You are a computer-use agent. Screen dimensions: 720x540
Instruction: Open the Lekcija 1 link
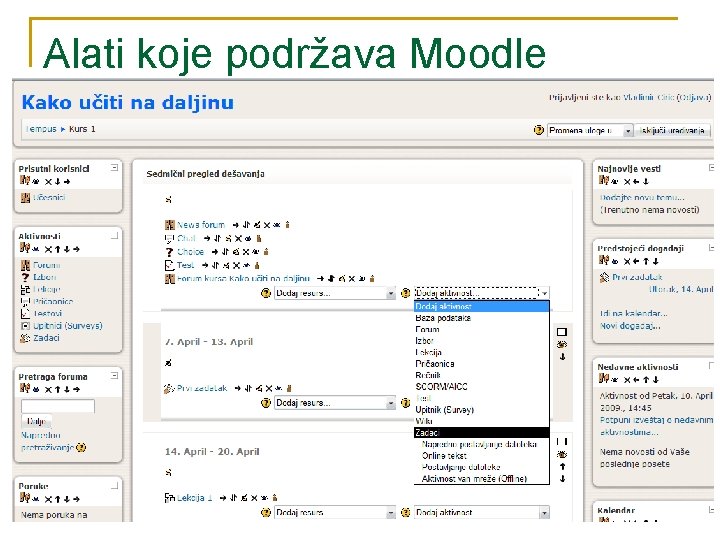[195, 498]
